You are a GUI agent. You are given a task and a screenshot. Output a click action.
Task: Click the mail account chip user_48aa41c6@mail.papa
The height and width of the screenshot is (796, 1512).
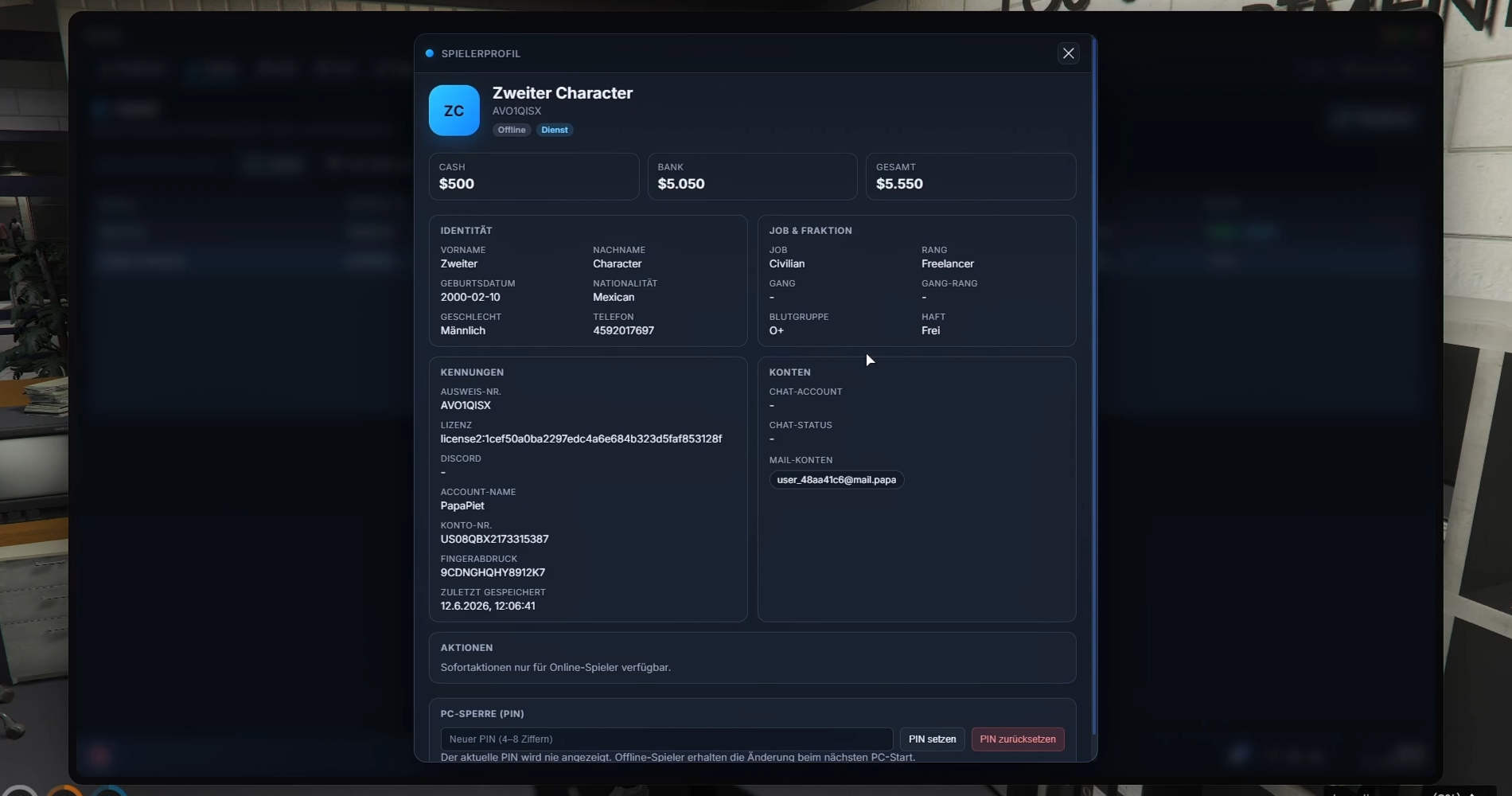[836, 480]
